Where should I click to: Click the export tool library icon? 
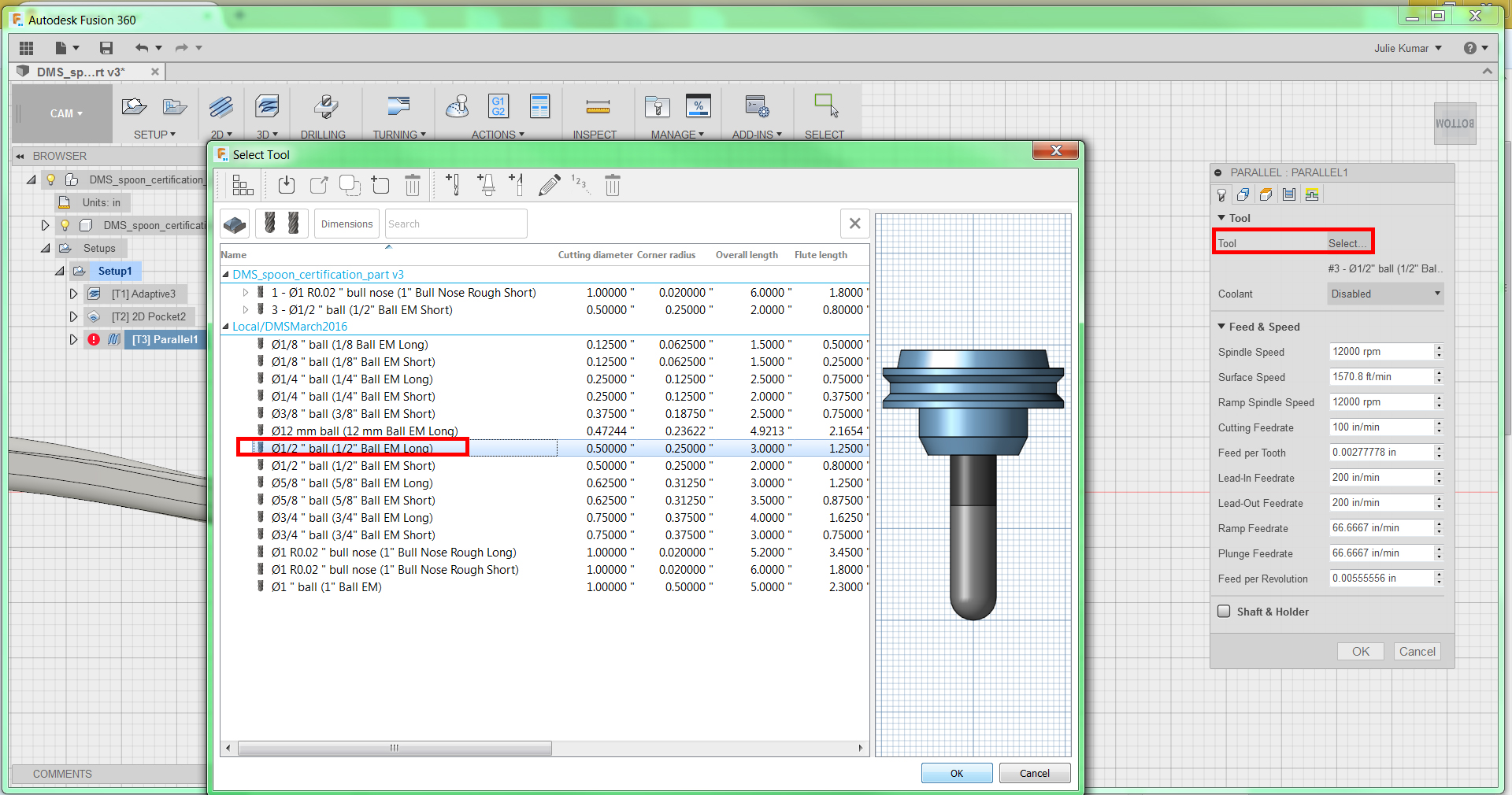tap(318, 185)
